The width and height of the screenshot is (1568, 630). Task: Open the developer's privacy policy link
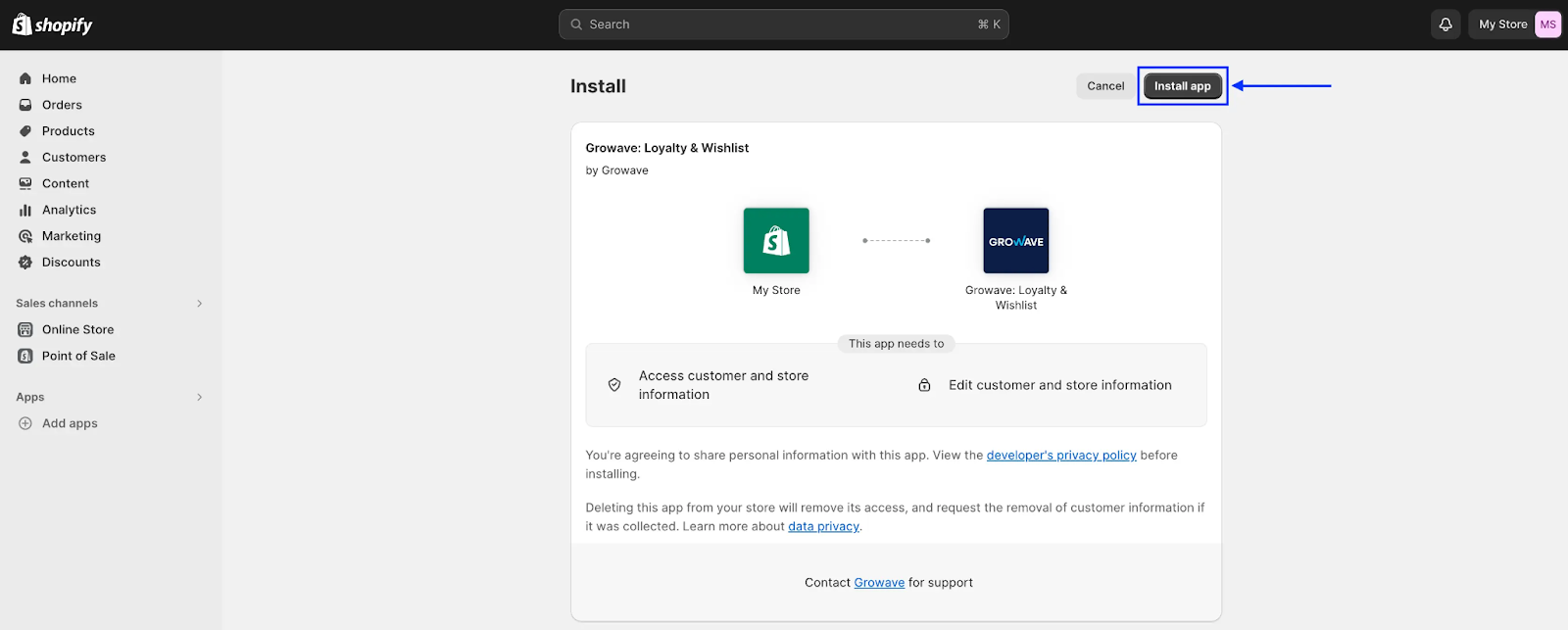1061,456
